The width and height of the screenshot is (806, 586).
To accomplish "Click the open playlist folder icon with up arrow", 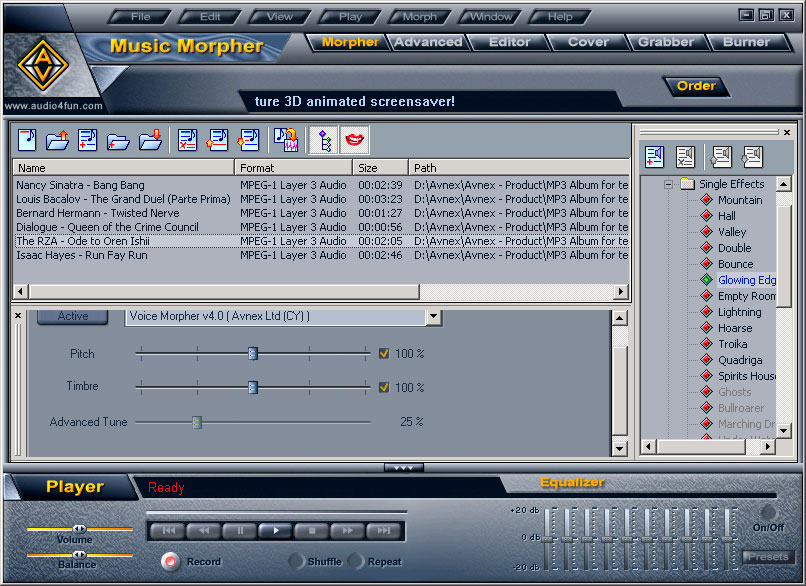I will 58,140.
